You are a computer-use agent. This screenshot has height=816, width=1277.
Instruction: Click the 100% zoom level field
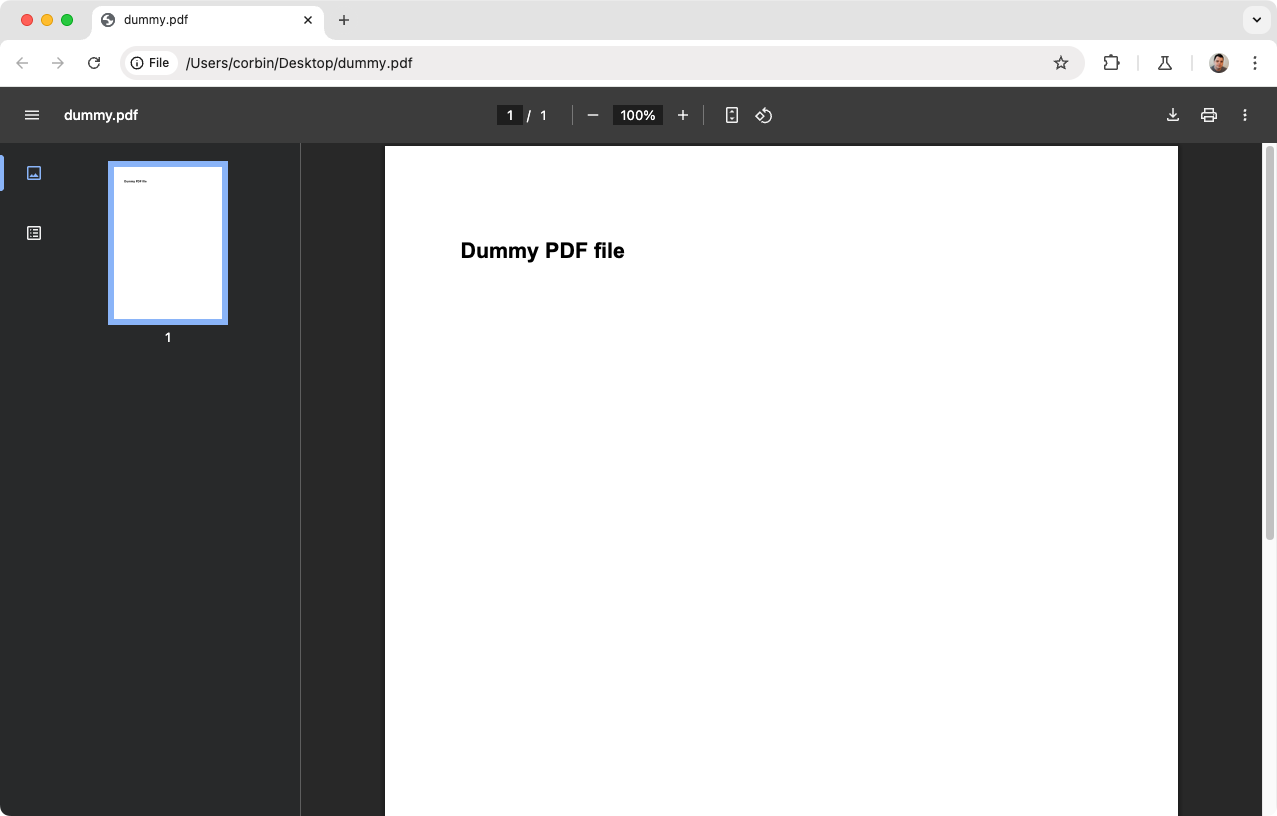pyautogui.click(x=638, y=115)
